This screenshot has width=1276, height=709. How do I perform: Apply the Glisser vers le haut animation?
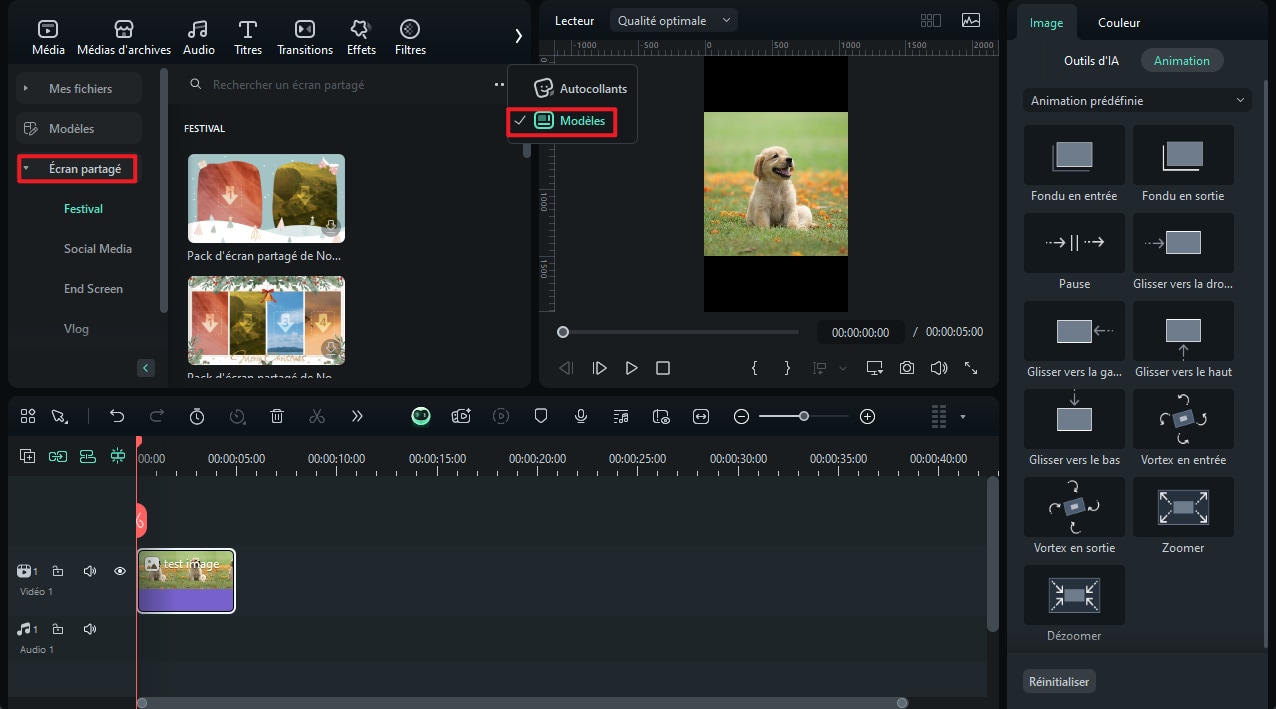(1183, 341)
